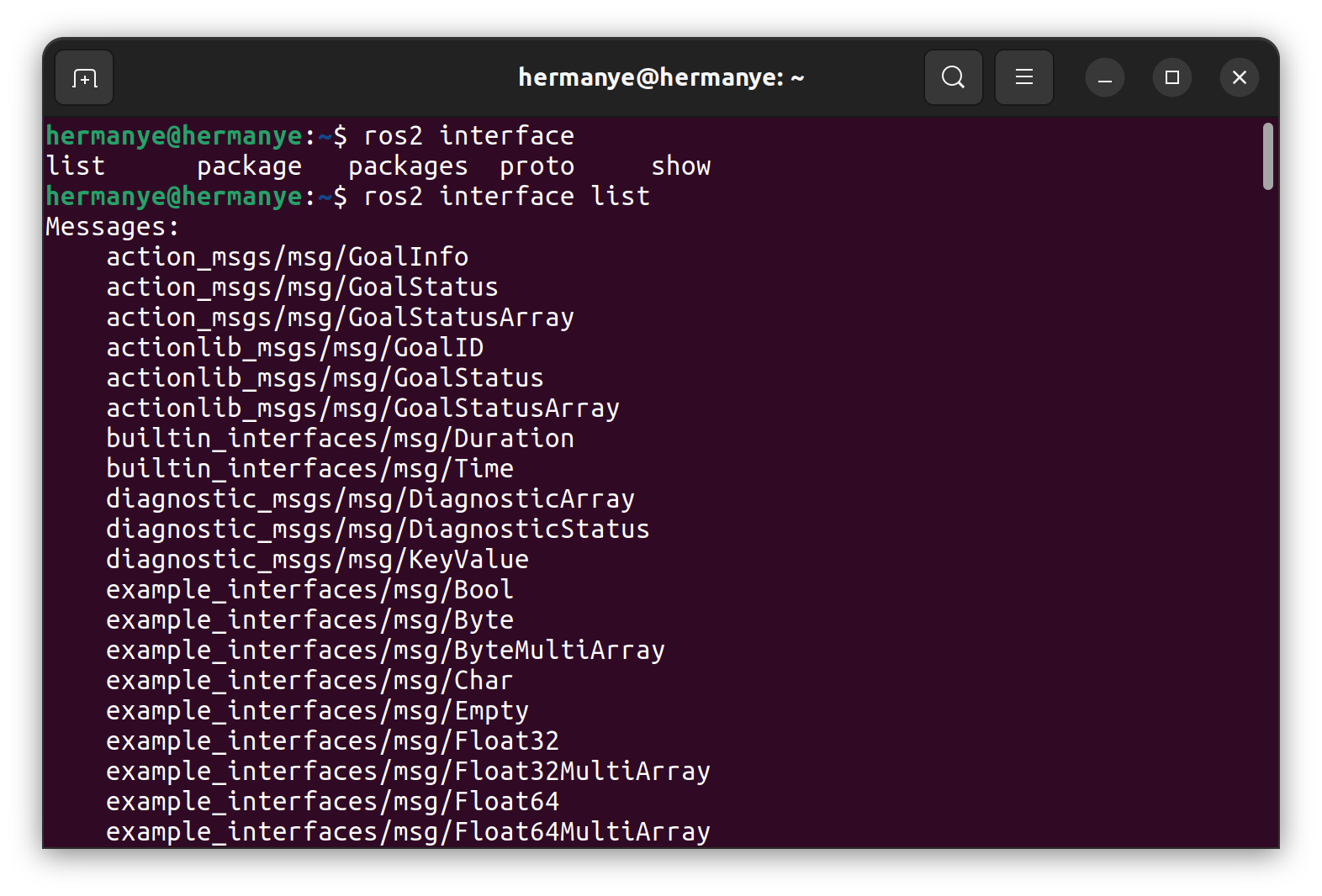The width and height of the screenshot is (1322, 896).
Task: Click the 'action_msgs/msg/GoalStatusArray' line
Action: (341, 318)
